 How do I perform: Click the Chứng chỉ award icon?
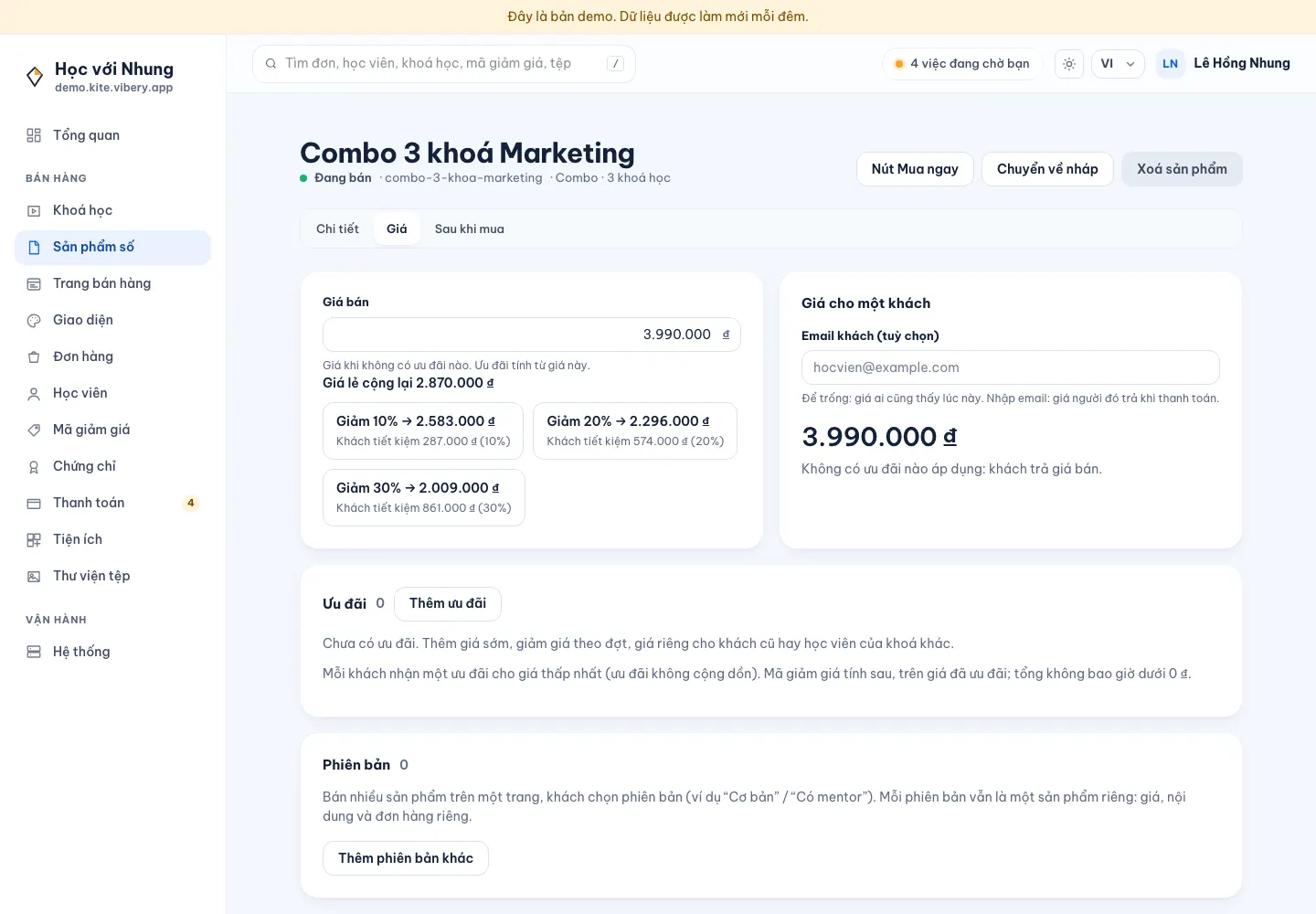[x=34, y=466]
